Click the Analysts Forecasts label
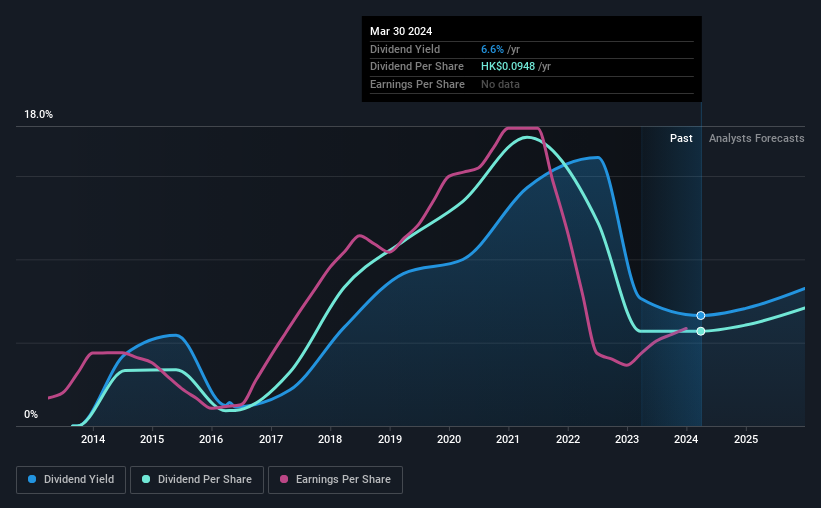Screen dimensions: 821x508 pyautogui.click(x=757, y=138)
